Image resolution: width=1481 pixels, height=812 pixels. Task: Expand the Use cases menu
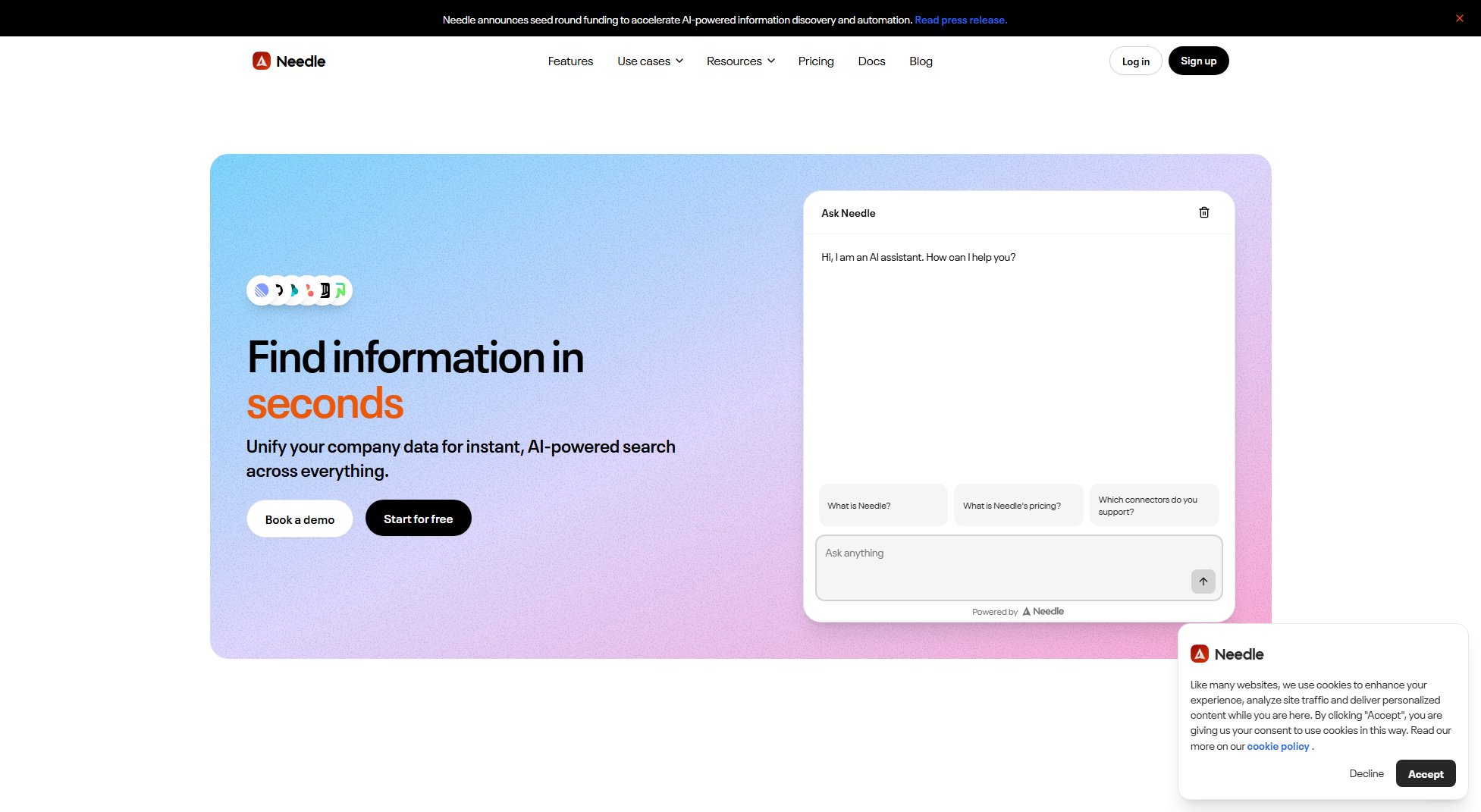tap(650, 61)
